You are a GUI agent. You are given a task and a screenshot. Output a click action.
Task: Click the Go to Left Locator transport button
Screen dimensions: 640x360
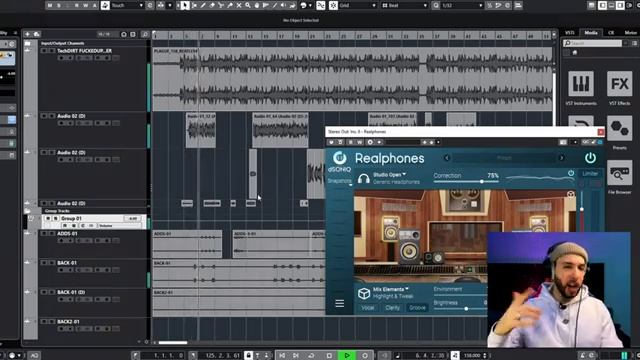282,356
